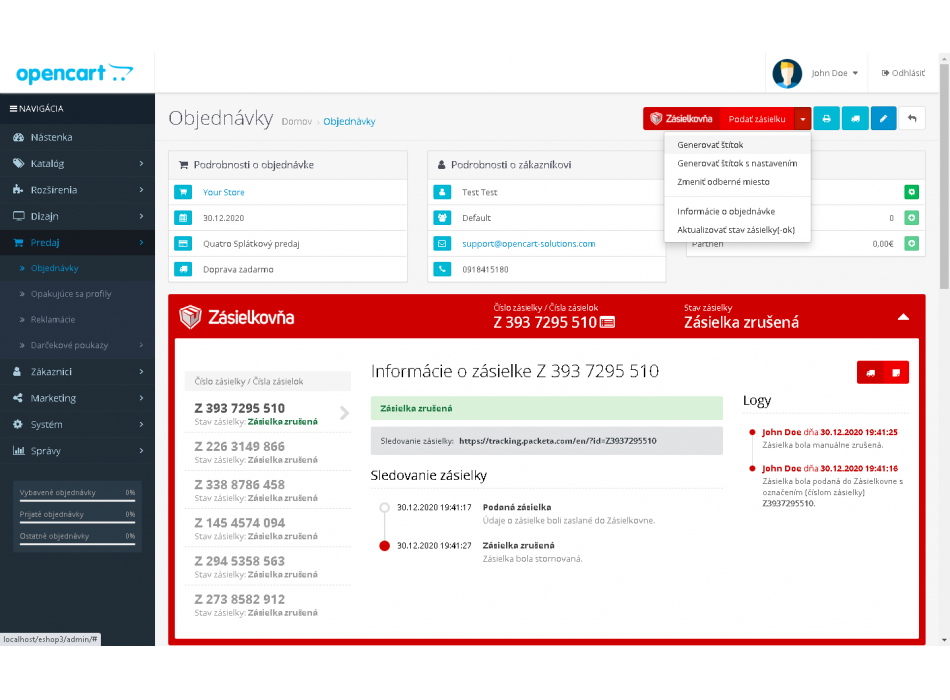This screenshot has width=950, height=700.
Task: Click the green plus button beside value 0
Action: click(911, 218)
